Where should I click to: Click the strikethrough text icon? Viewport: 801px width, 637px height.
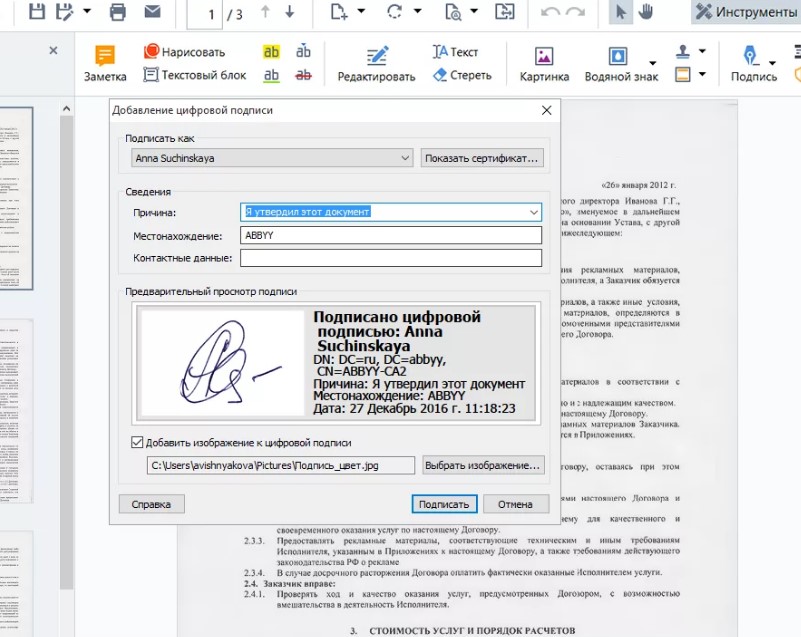coord(303,75)
